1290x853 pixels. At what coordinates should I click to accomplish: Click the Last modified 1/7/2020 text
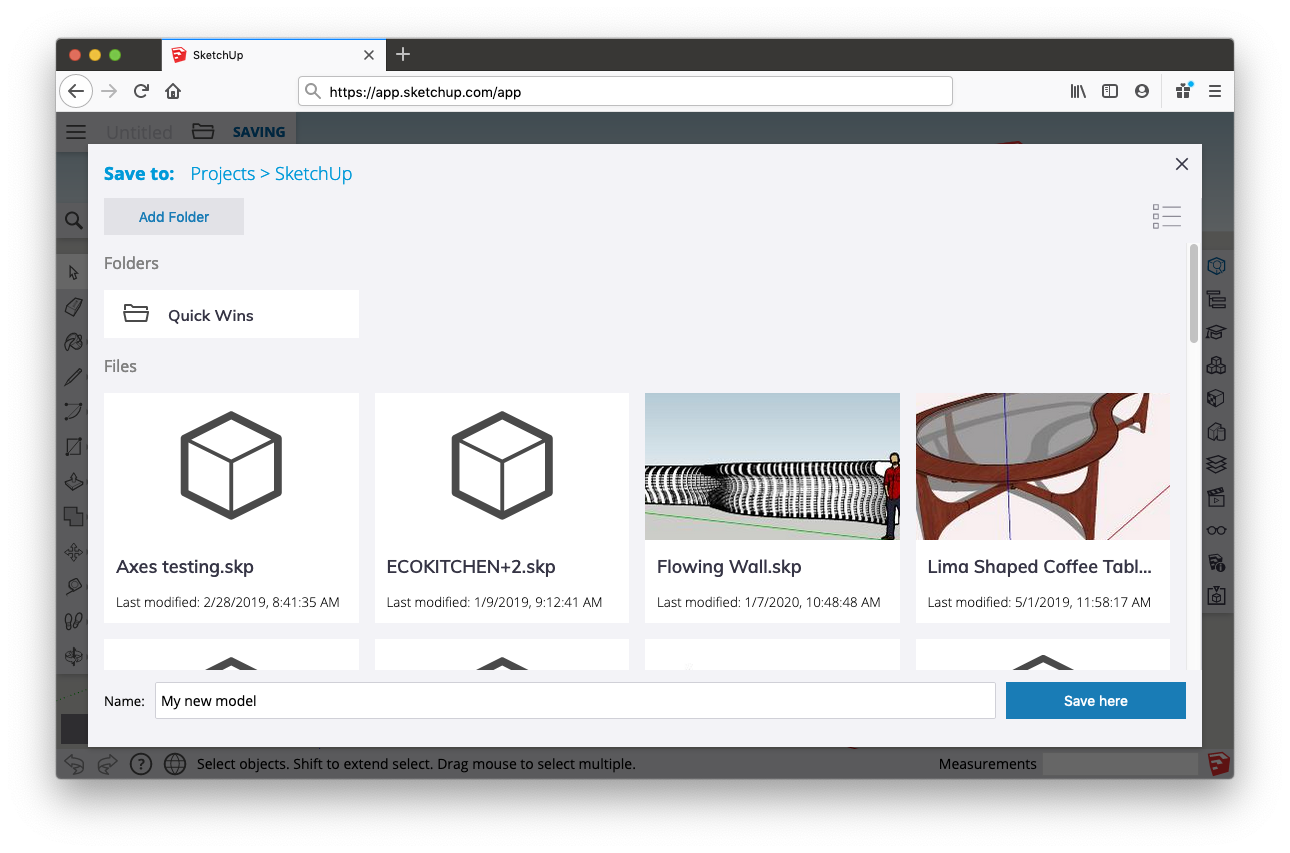(769, 602)
